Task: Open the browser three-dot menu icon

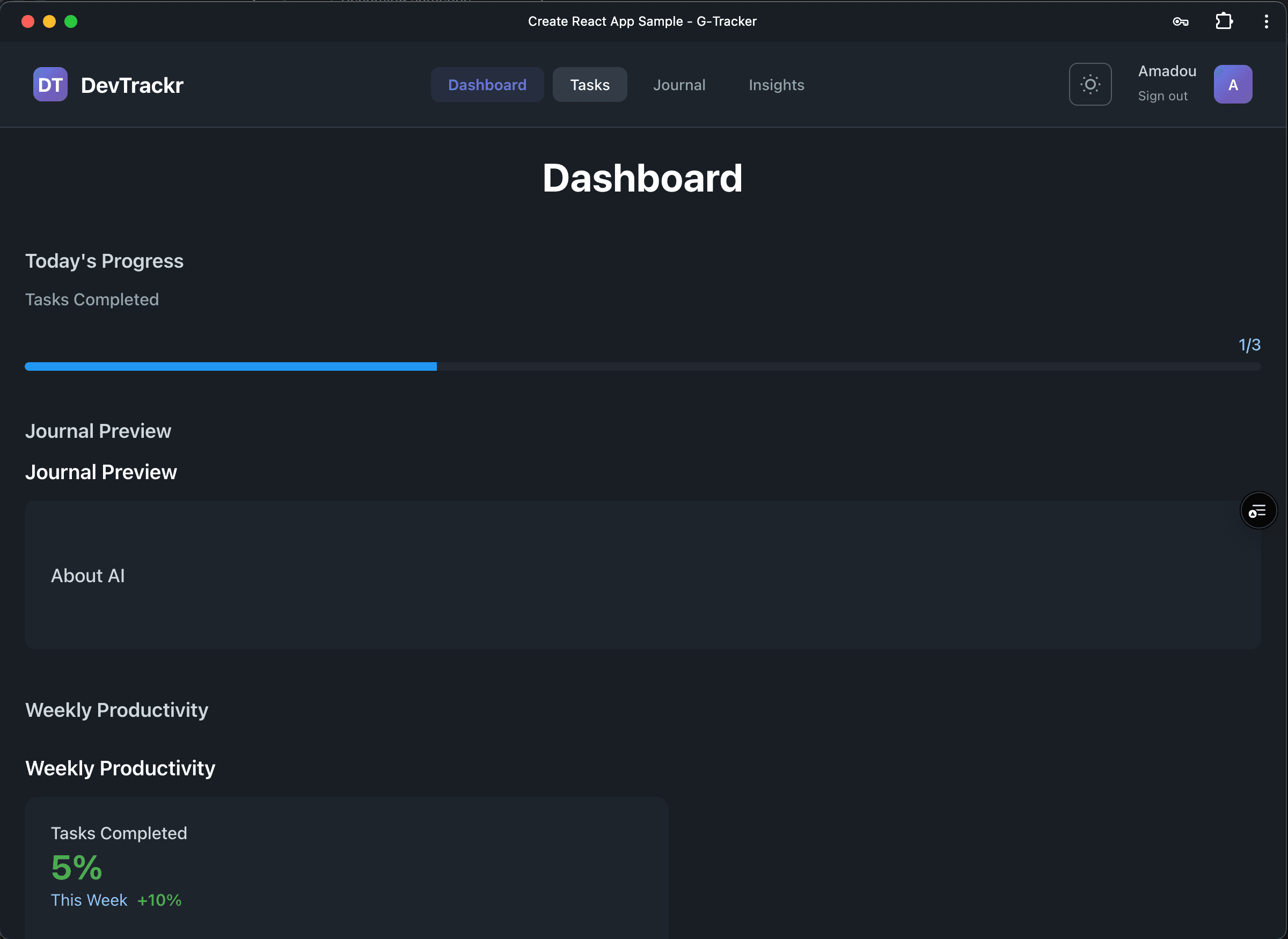Action: tap(1266, 21)
